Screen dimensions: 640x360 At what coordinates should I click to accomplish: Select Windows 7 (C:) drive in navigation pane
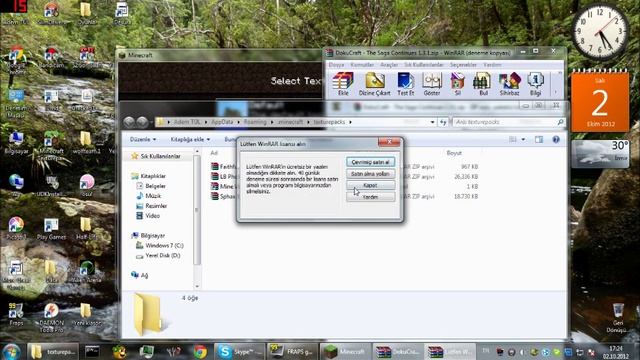(x=160, y=246)
